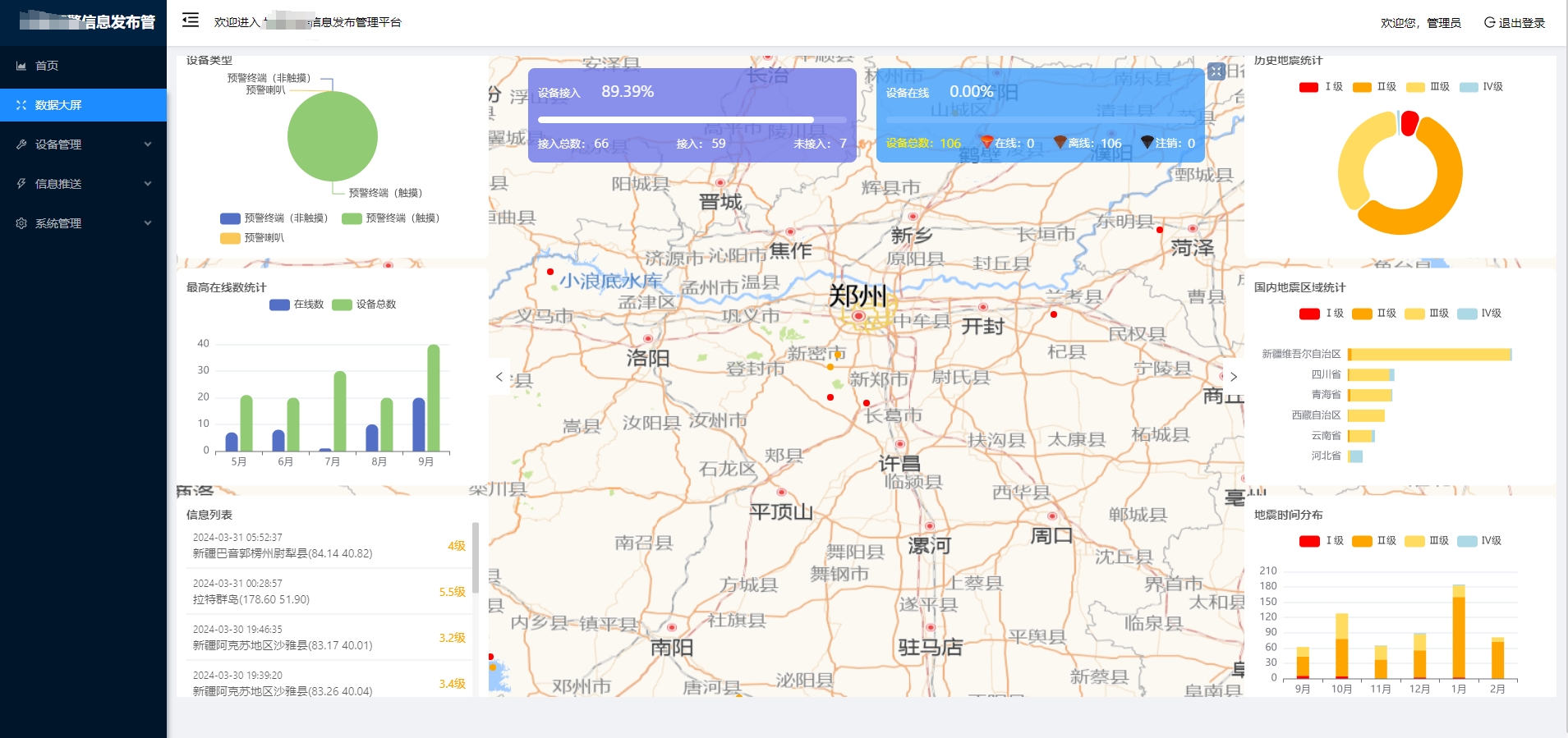Click the home chart icon beside 首页
This screenshot has width=1568, height=738.
click(x=21, y=66)
